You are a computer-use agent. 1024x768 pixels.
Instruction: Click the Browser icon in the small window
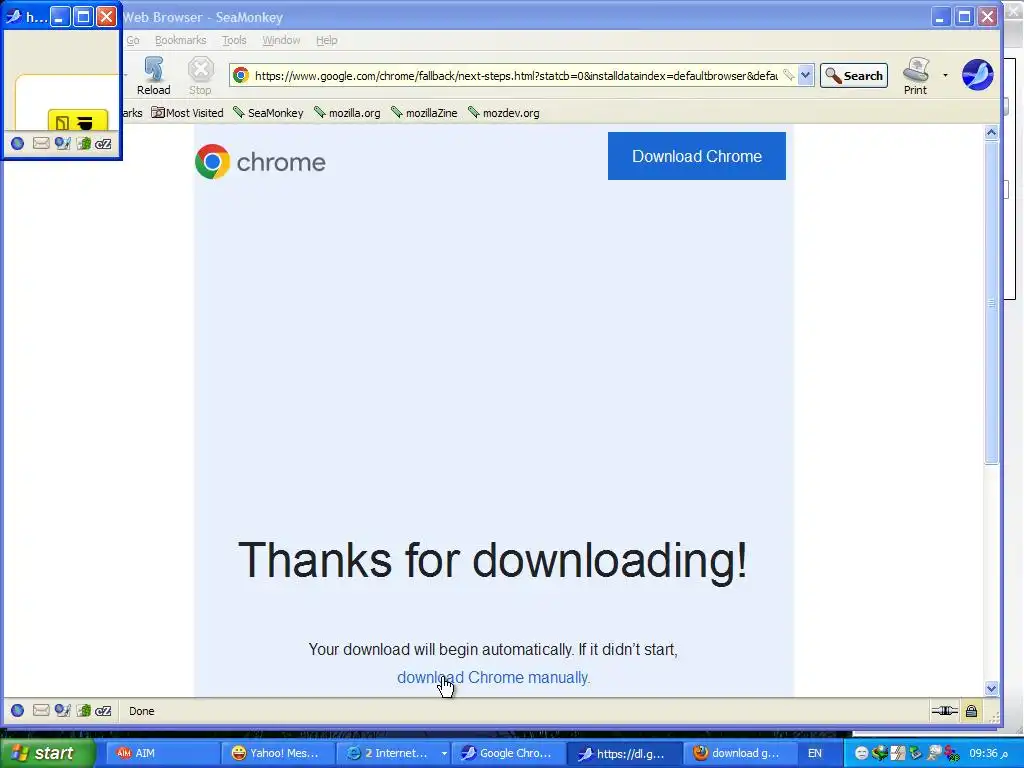pos(18,144)
